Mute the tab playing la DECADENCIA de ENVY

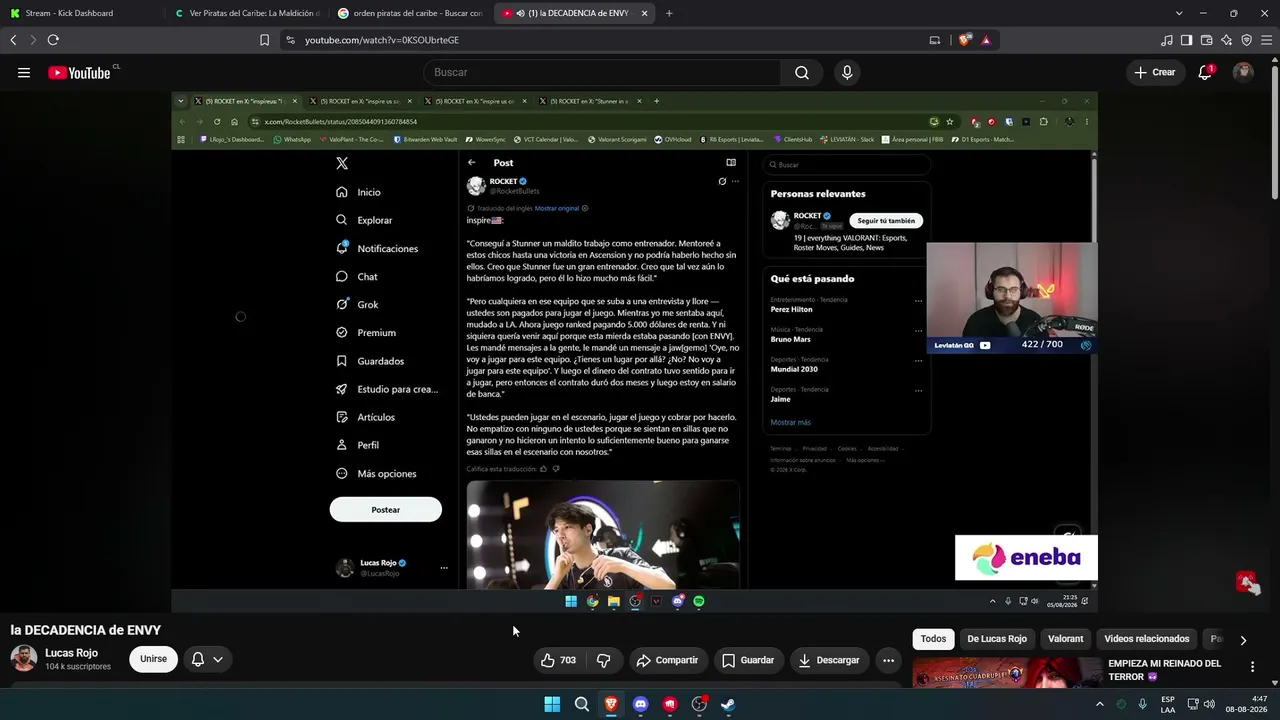point(521,13)
